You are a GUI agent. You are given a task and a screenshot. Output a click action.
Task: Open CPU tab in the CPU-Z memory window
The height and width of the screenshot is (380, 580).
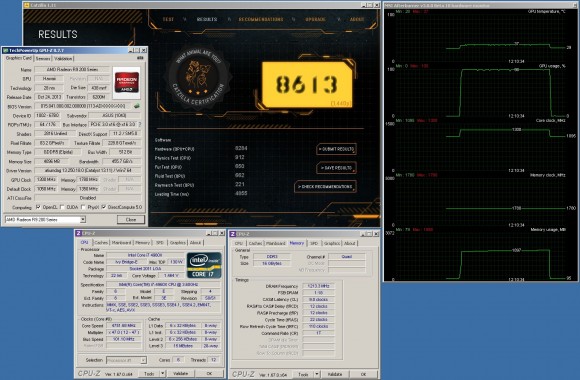pos(239,243)
